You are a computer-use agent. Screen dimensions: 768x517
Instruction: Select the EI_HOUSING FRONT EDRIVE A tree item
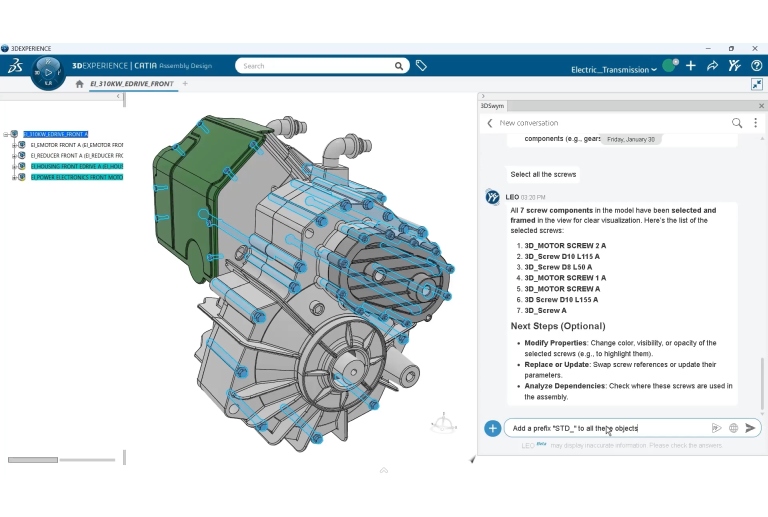(76, 166)
